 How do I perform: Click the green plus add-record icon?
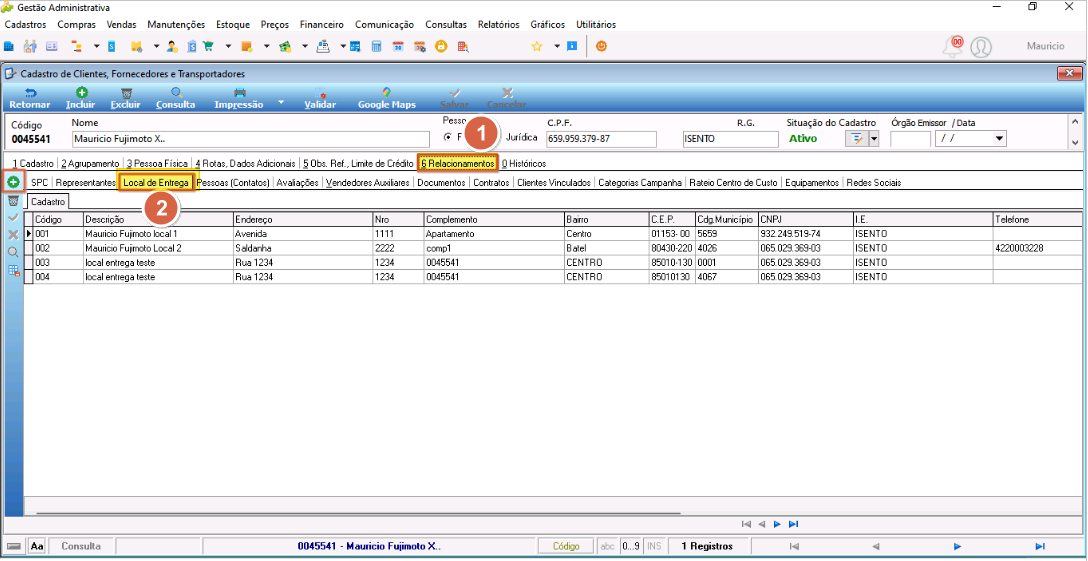tap(13, 182)
